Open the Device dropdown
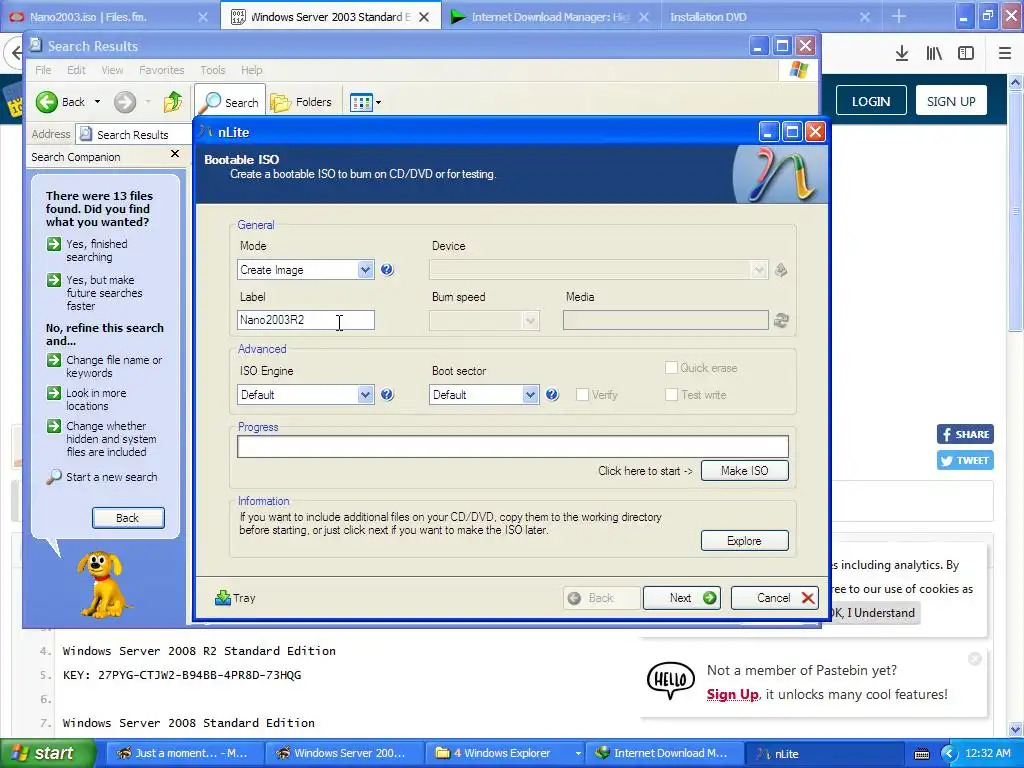 (x=758, y=270)
